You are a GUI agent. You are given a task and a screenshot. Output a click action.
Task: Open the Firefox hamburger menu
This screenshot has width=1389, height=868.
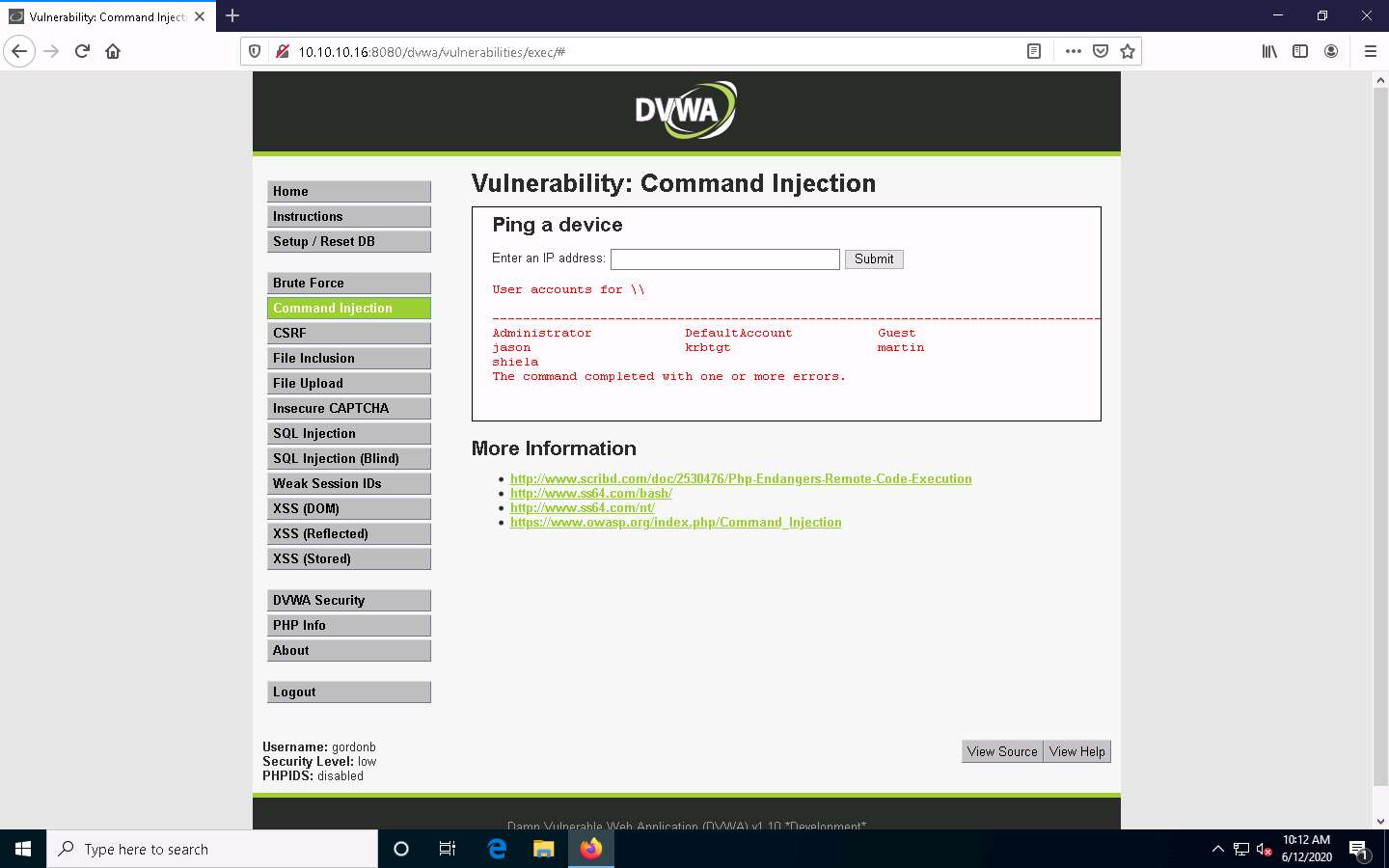click(1371, 51)
